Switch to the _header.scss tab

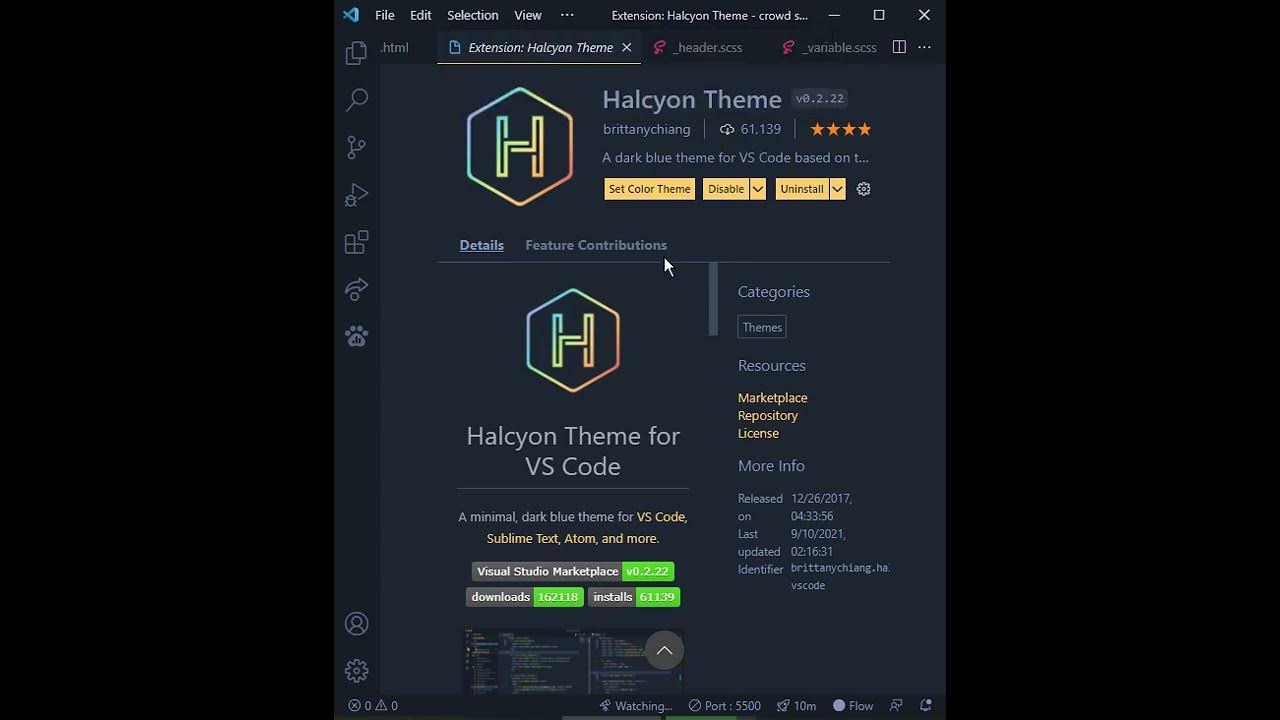(698, 47)
